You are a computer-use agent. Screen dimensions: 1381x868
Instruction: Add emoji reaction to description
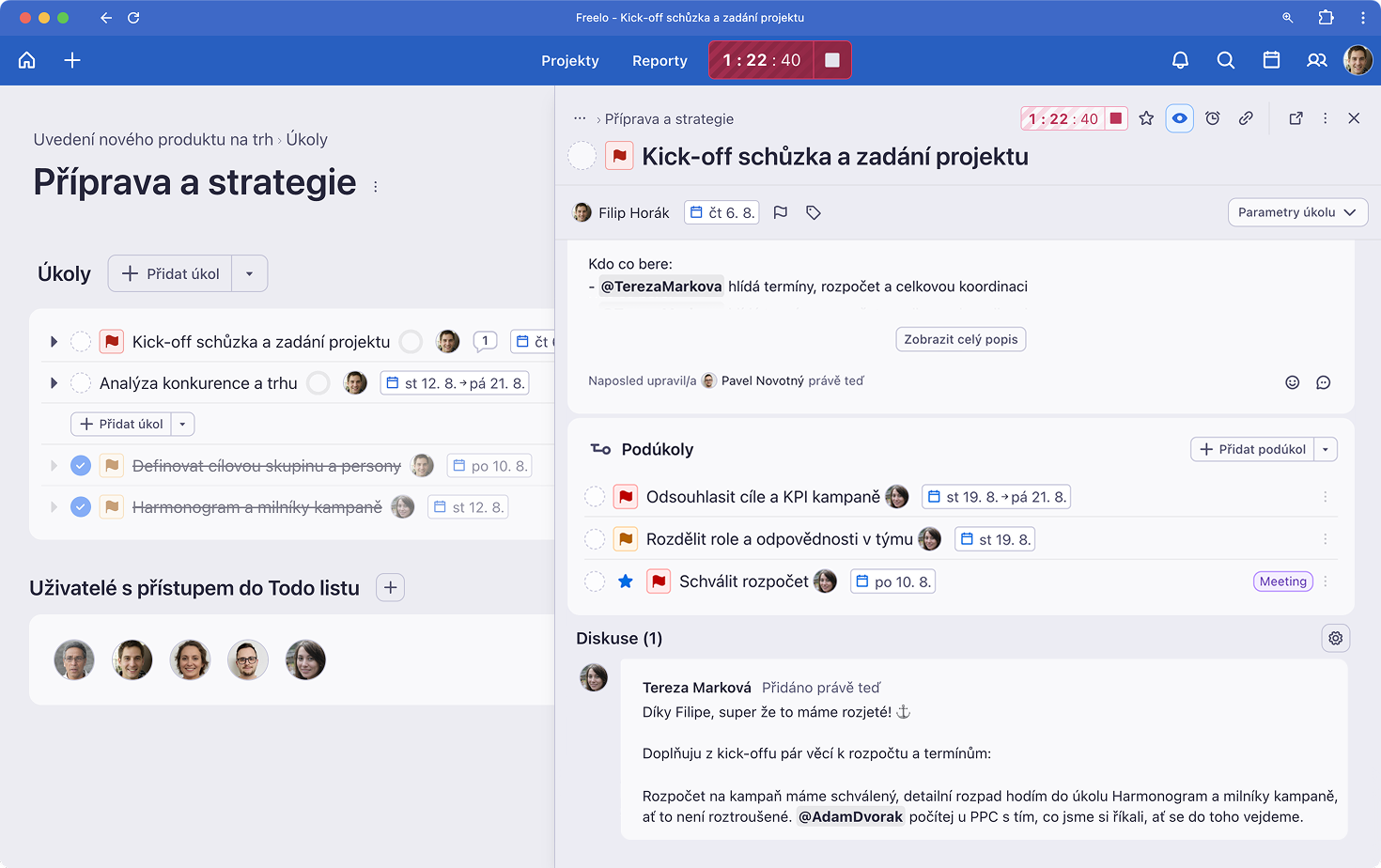(x=1293, y=382)
